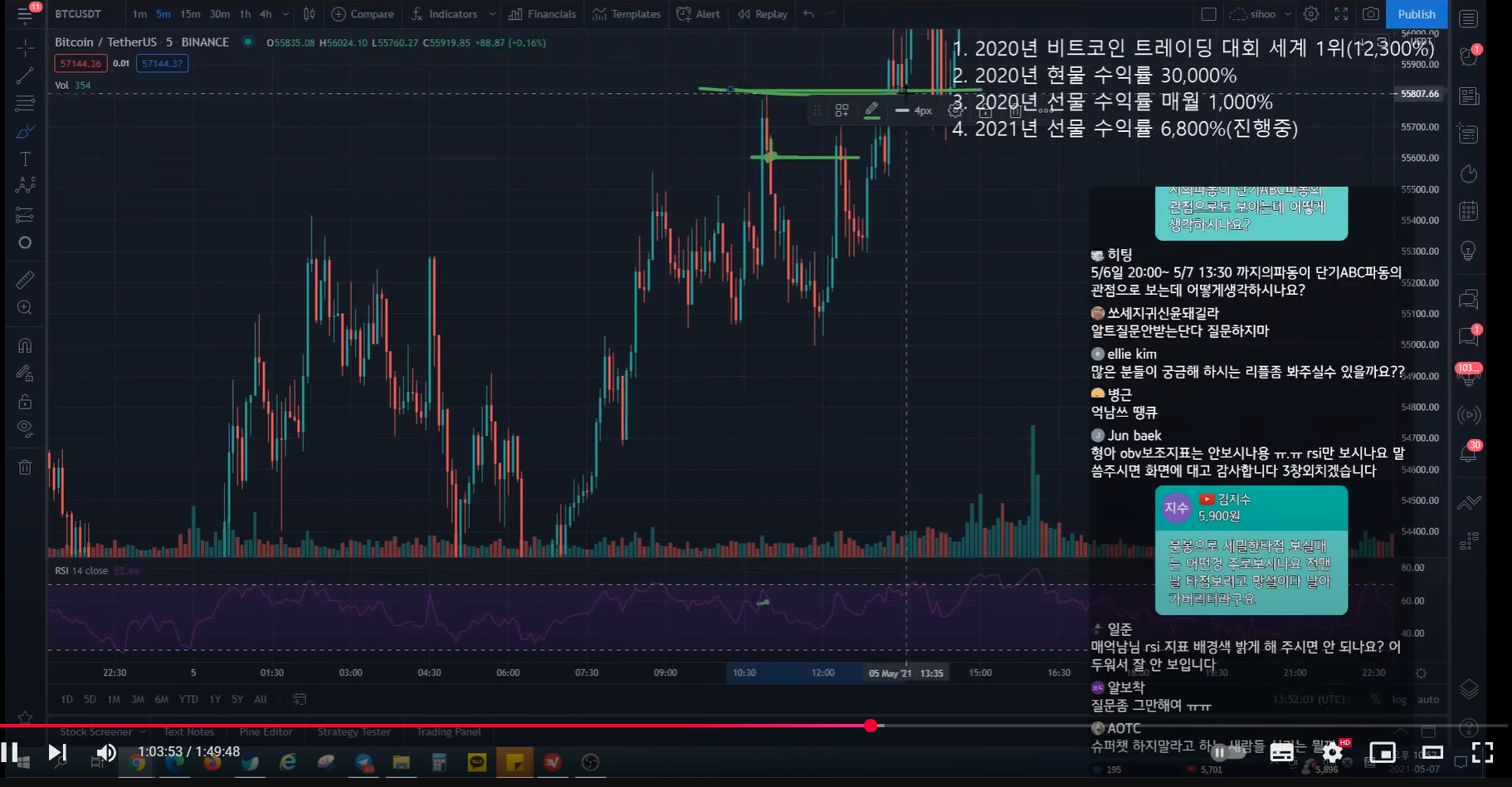Open the prediction and measurement tools
This screenshot has height=787, width=1512.
click(25, 215)
